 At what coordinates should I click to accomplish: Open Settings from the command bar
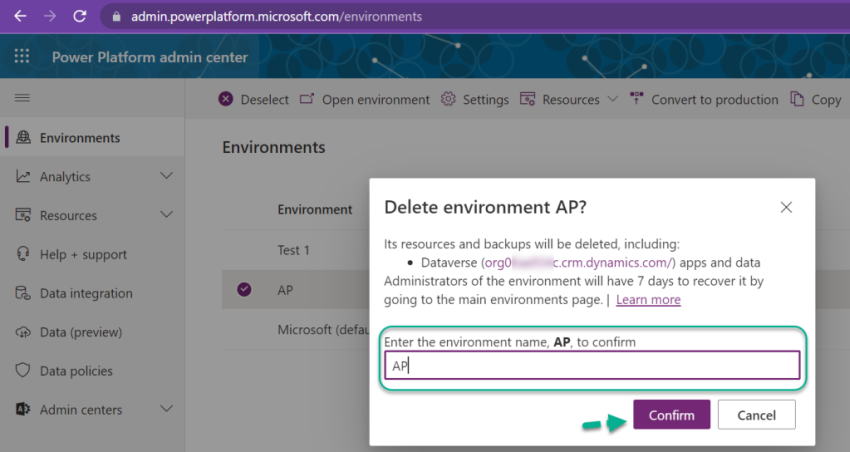(x=486, y=100)
